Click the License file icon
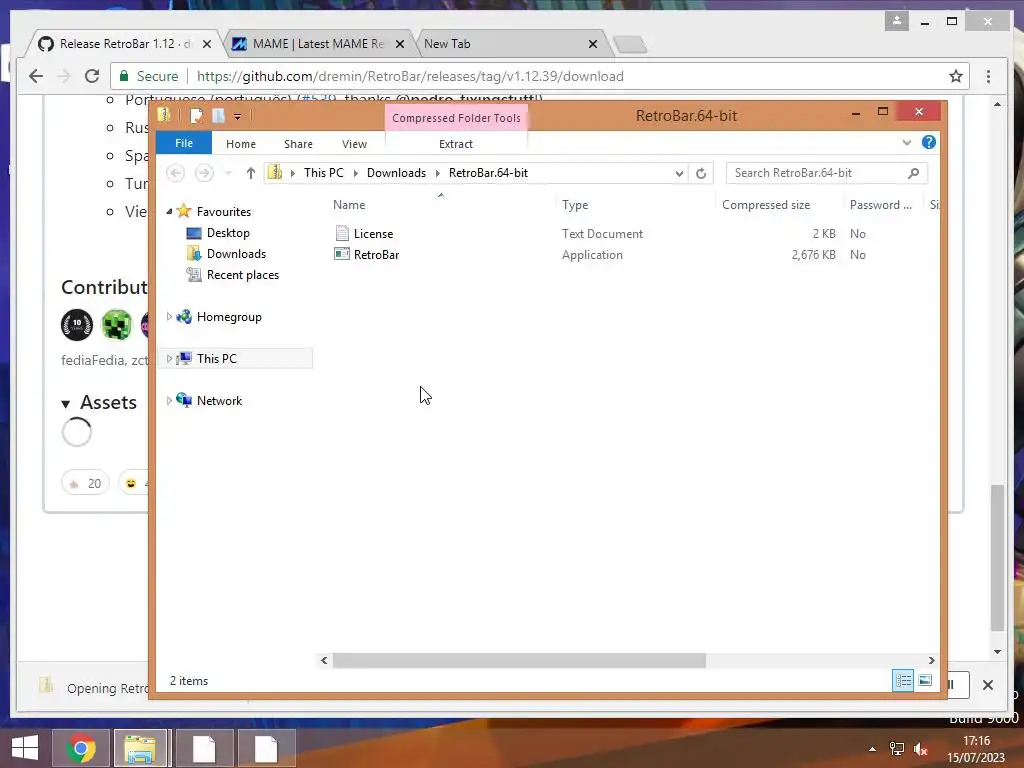This screenshot has height=768, width=1024. pyautogui.click(x=342, y=233)
